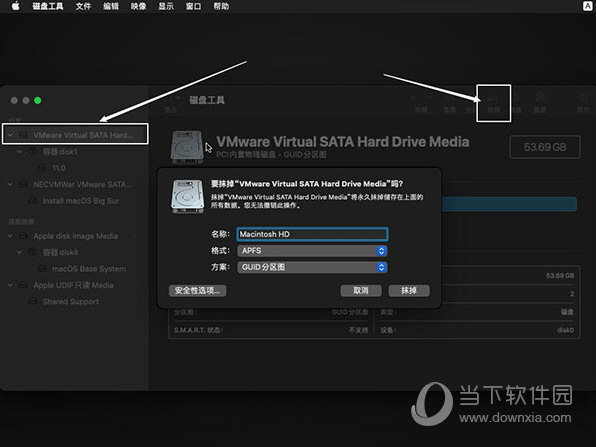The width and height of the screenshot is (596, 447).
Task: Select Apple UDIF 只读 Media in sidebar
Action: pyautogui.click(x=73, y=285)
